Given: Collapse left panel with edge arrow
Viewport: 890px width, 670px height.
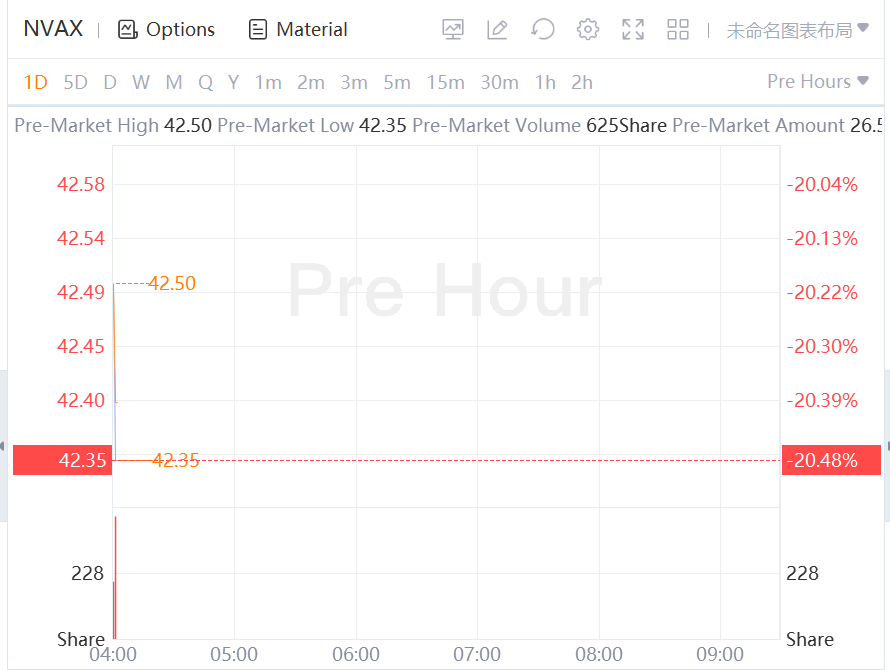Looking at the screenshot, I should point(3,446).
